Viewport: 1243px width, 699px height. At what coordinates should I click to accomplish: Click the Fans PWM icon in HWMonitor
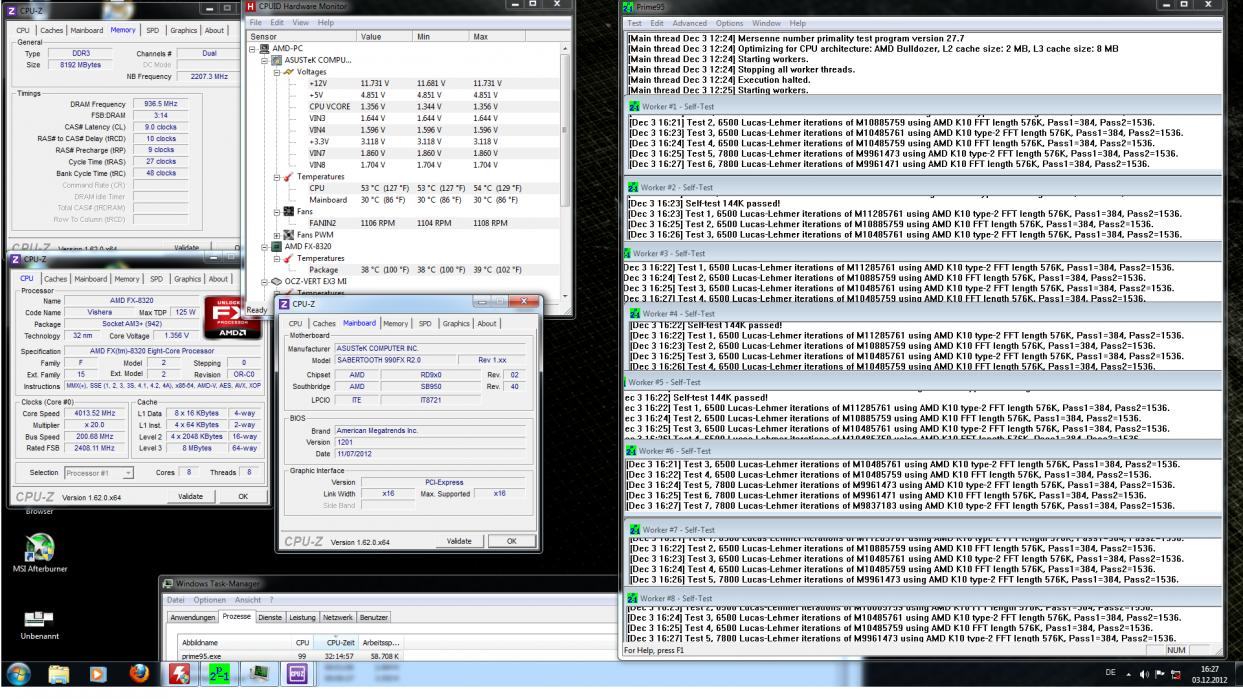(x=289, y=234)
